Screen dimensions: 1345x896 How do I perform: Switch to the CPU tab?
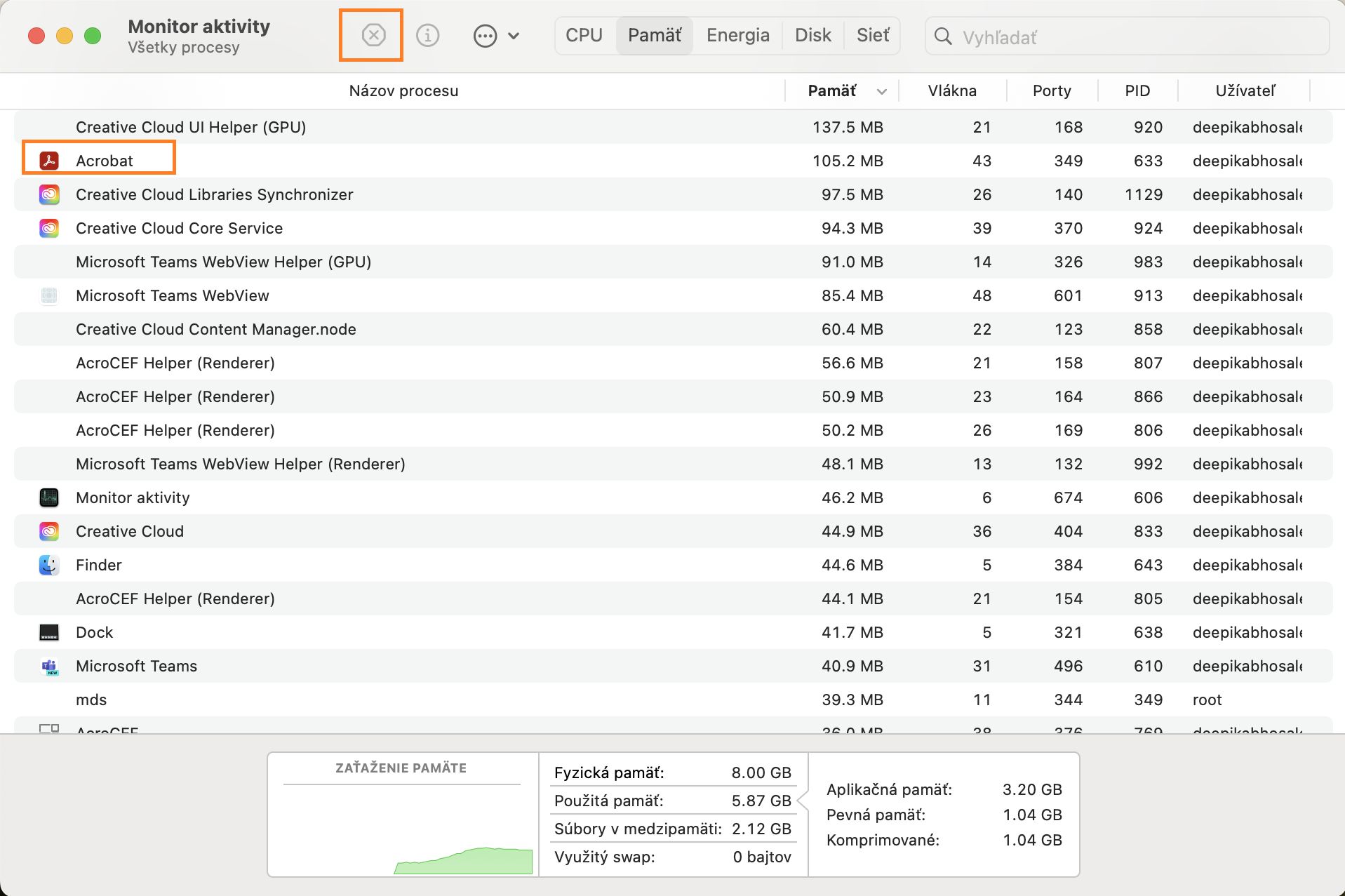click(584, 35)
